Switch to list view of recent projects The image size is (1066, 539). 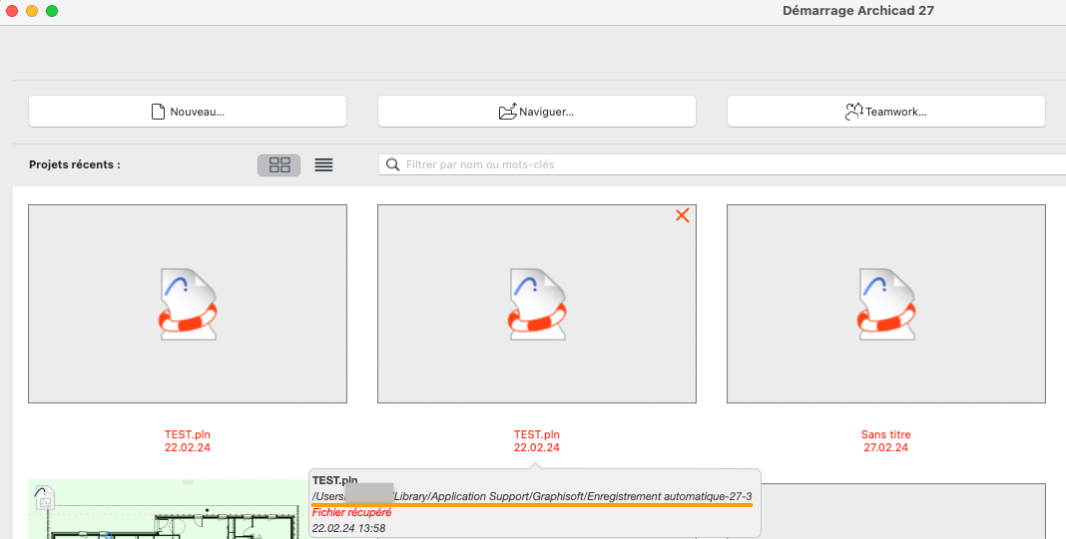324,164
